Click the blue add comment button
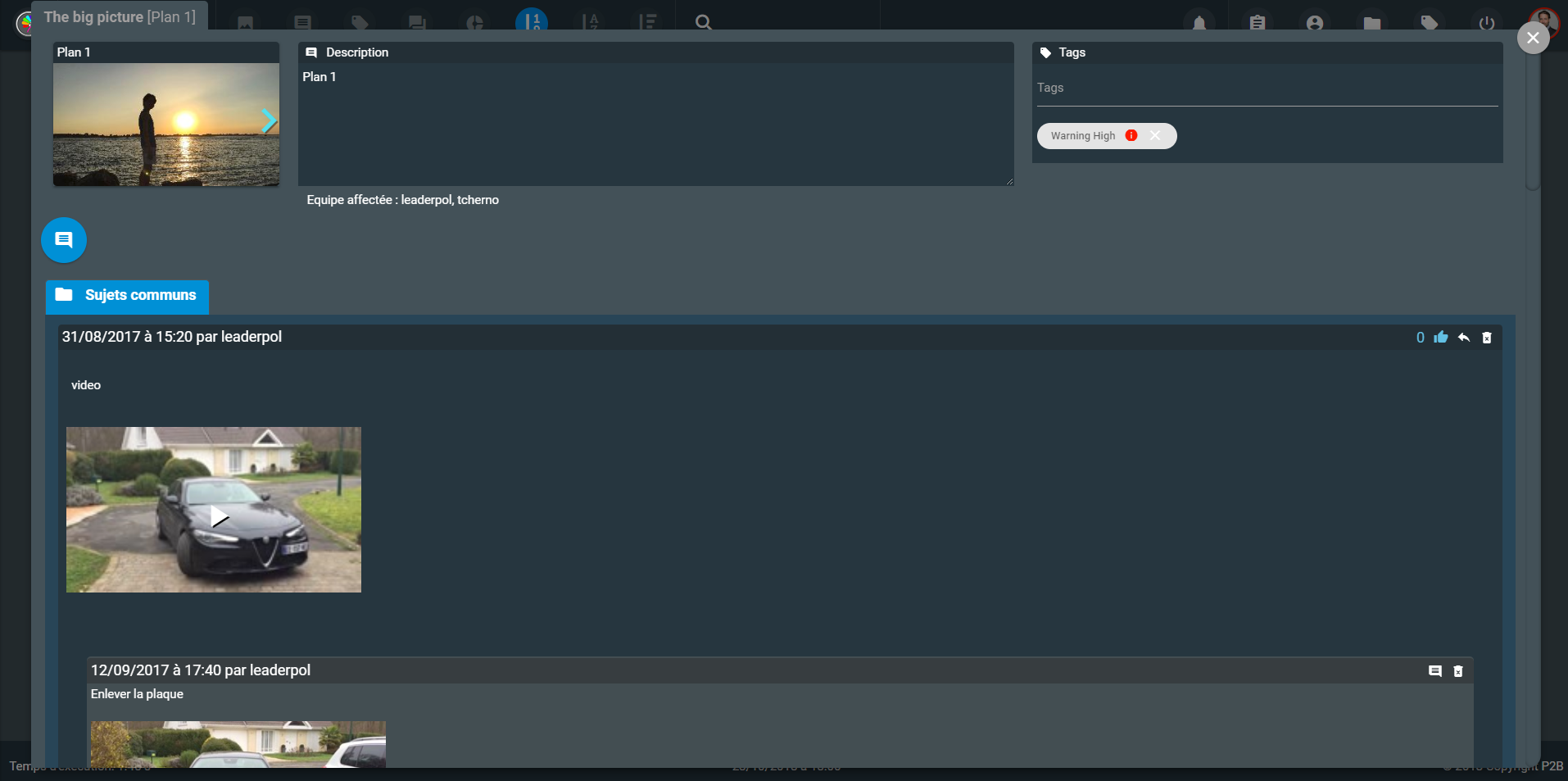This screenshot has height=781, width=1568. pyautogui.click(x=64, y=240)
